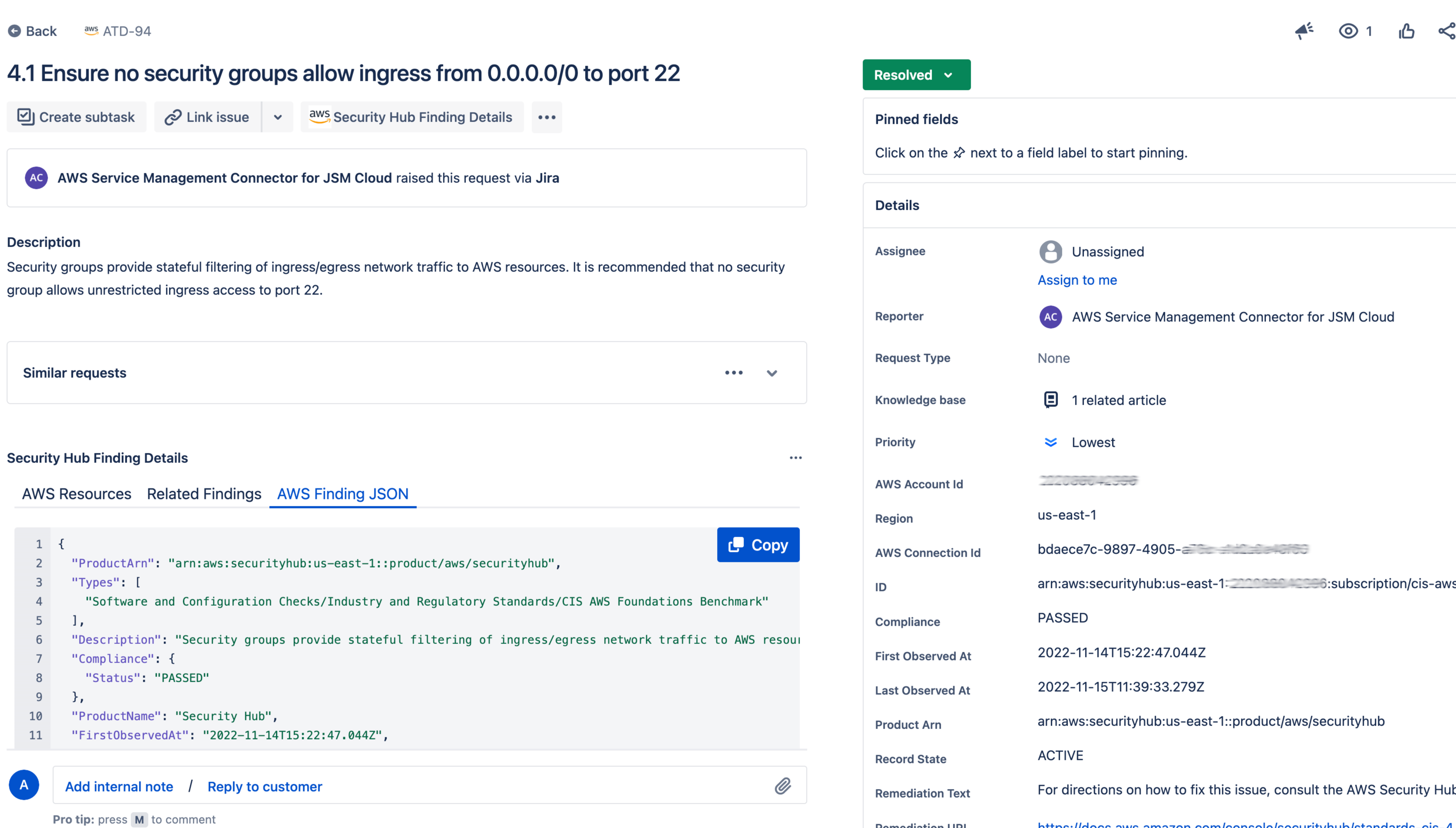Click Reply to customer
The image size is (1456, 828).
pyautogui.click(x=265, y=786)
